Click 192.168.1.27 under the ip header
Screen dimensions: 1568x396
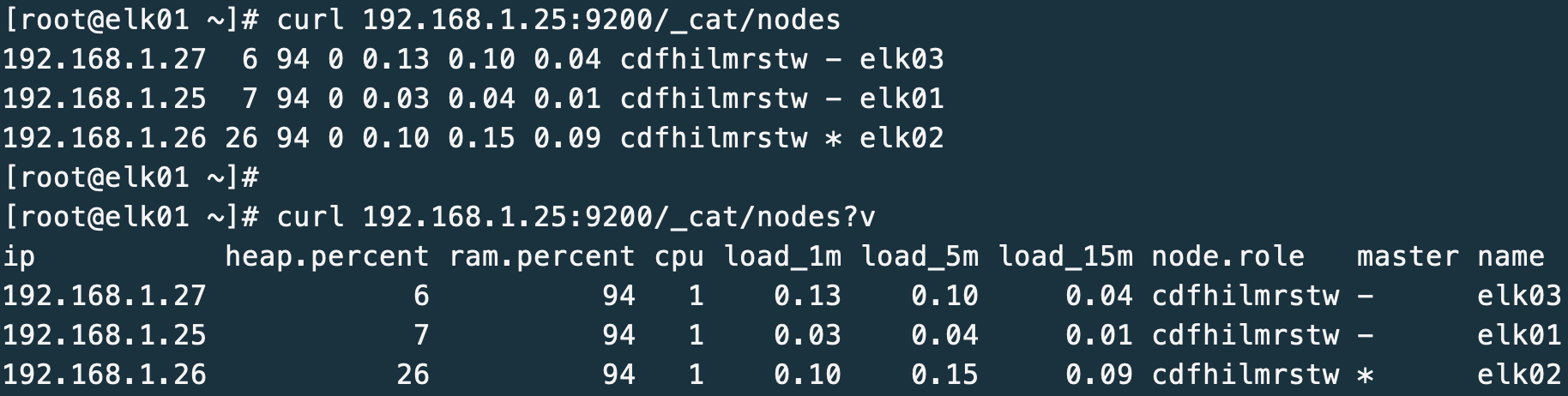coord(105,296)
